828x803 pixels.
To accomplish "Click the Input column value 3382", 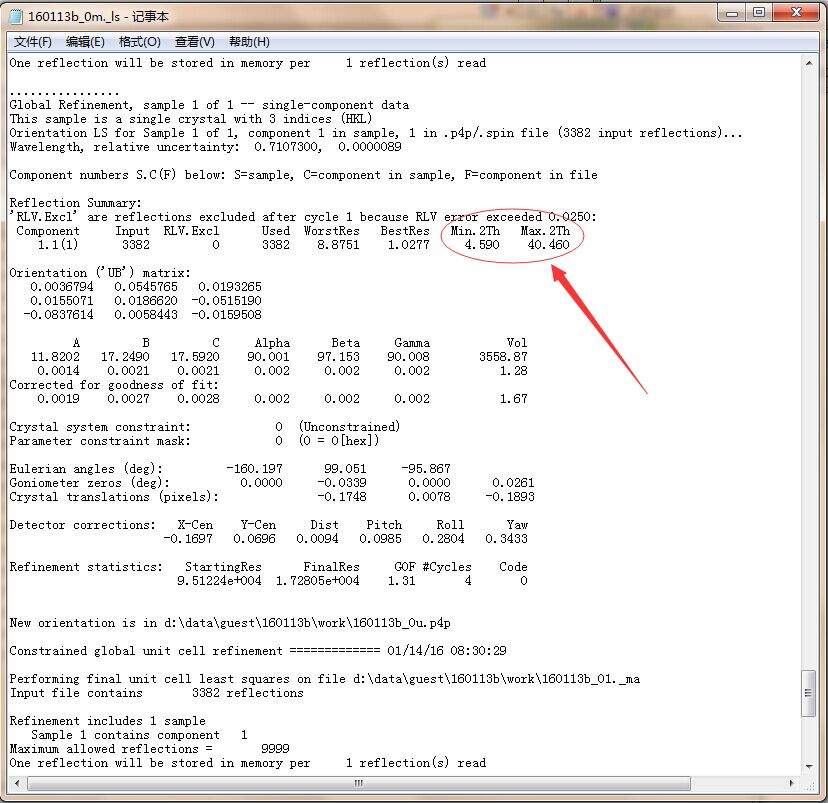I will [136, 245].
